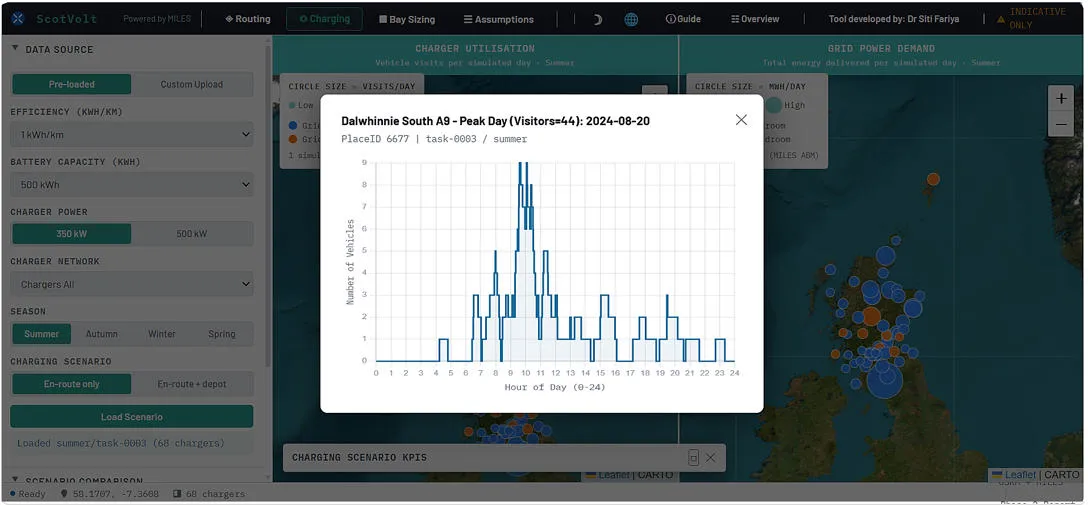This screenshot has height=505, width=1088.
Task: Switch to the Charging tab
Action: click(324, 19)
